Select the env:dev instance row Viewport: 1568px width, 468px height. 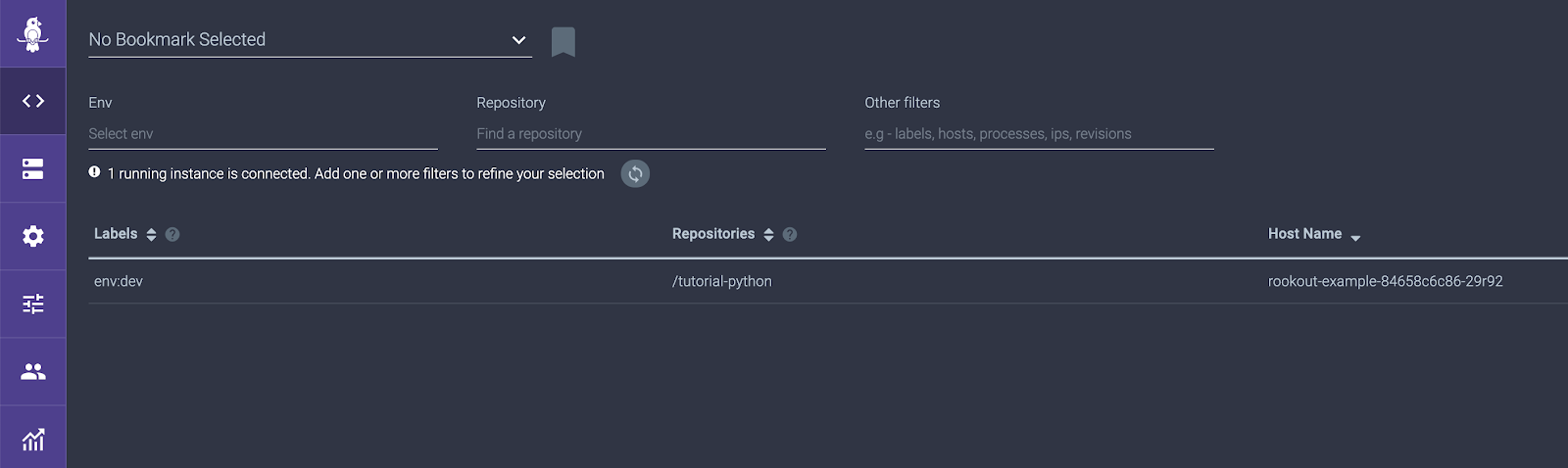click(828, 281)
